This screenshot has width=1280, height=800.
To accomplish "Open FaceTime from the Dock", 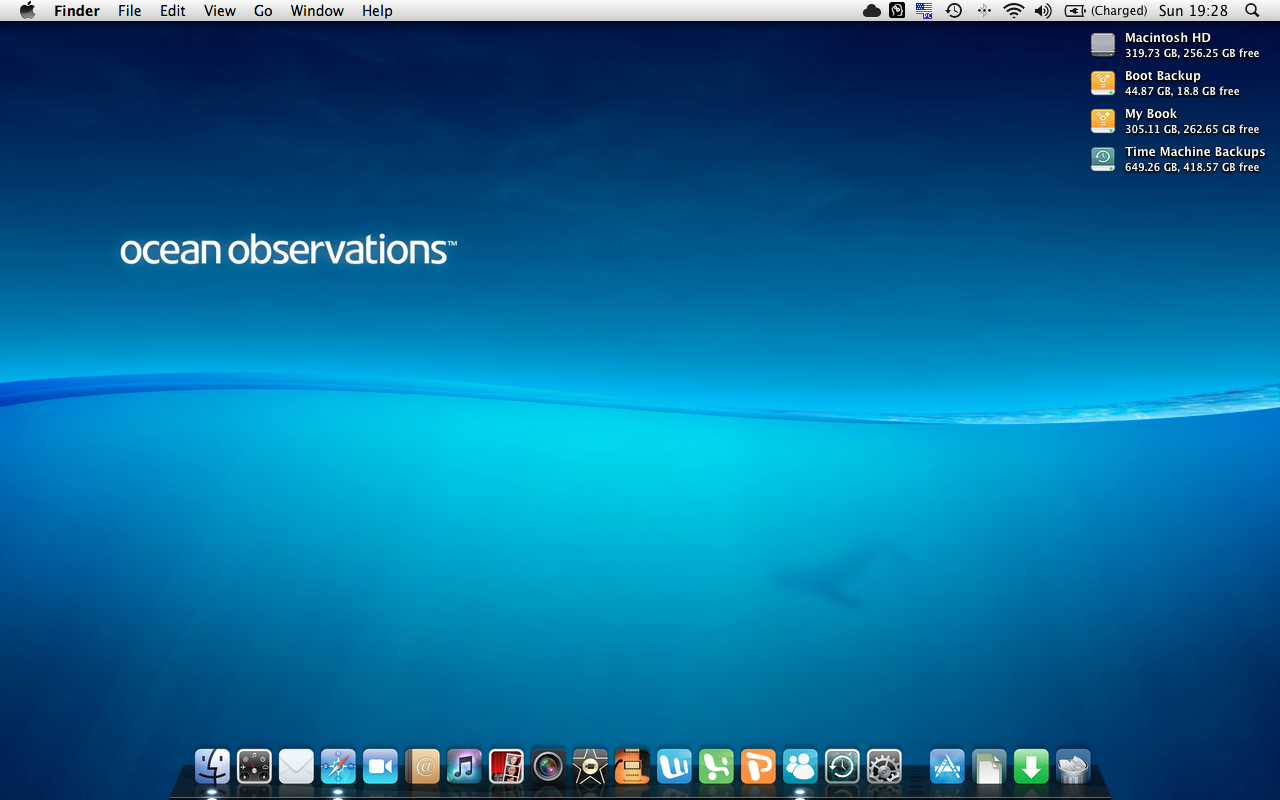I will [x=380, y=767].
